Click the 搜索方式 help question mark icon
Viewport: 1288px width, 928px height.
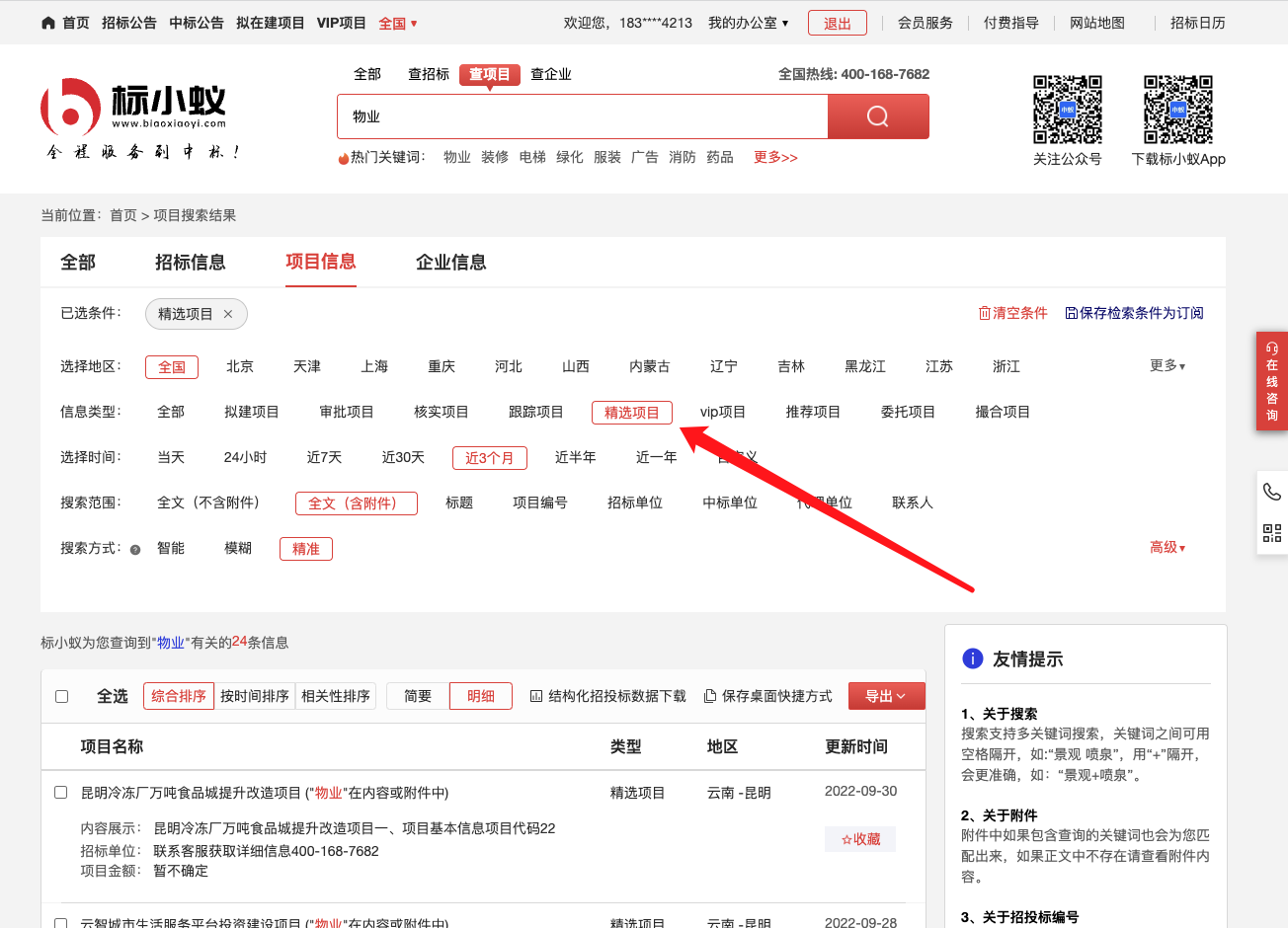click(135, 550)
